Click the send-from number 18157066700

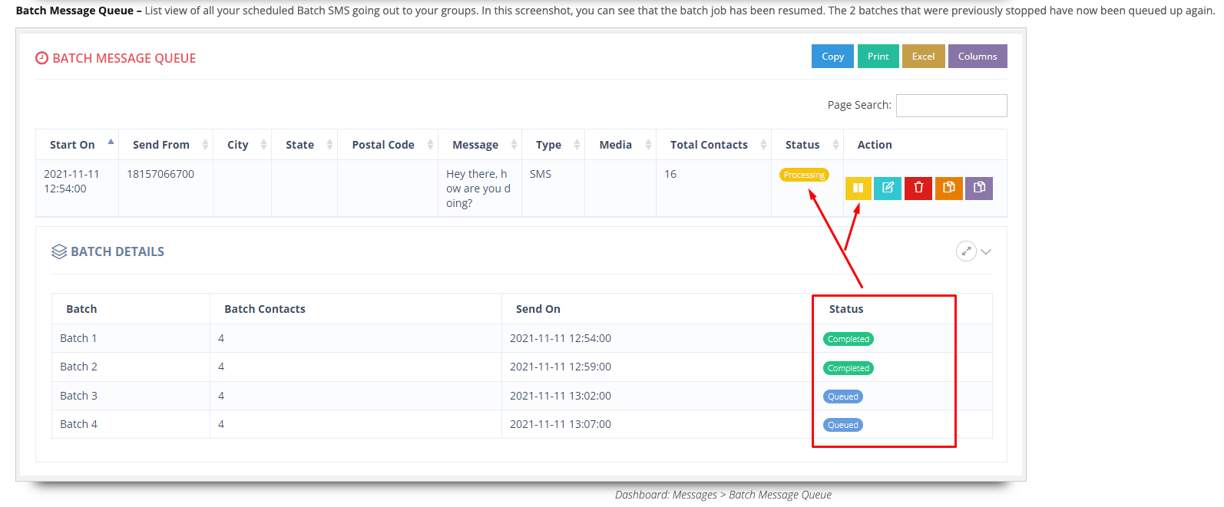click(160, 173)
